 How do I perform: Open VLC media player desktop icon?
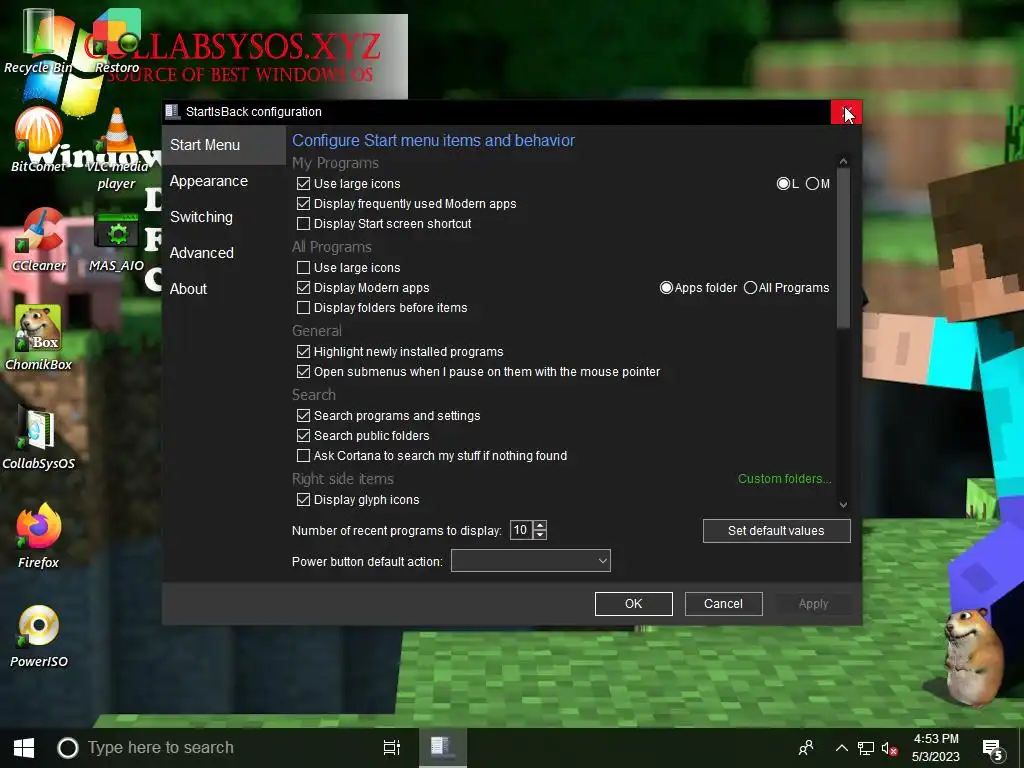pyautogui.click(x=116, y=149)
